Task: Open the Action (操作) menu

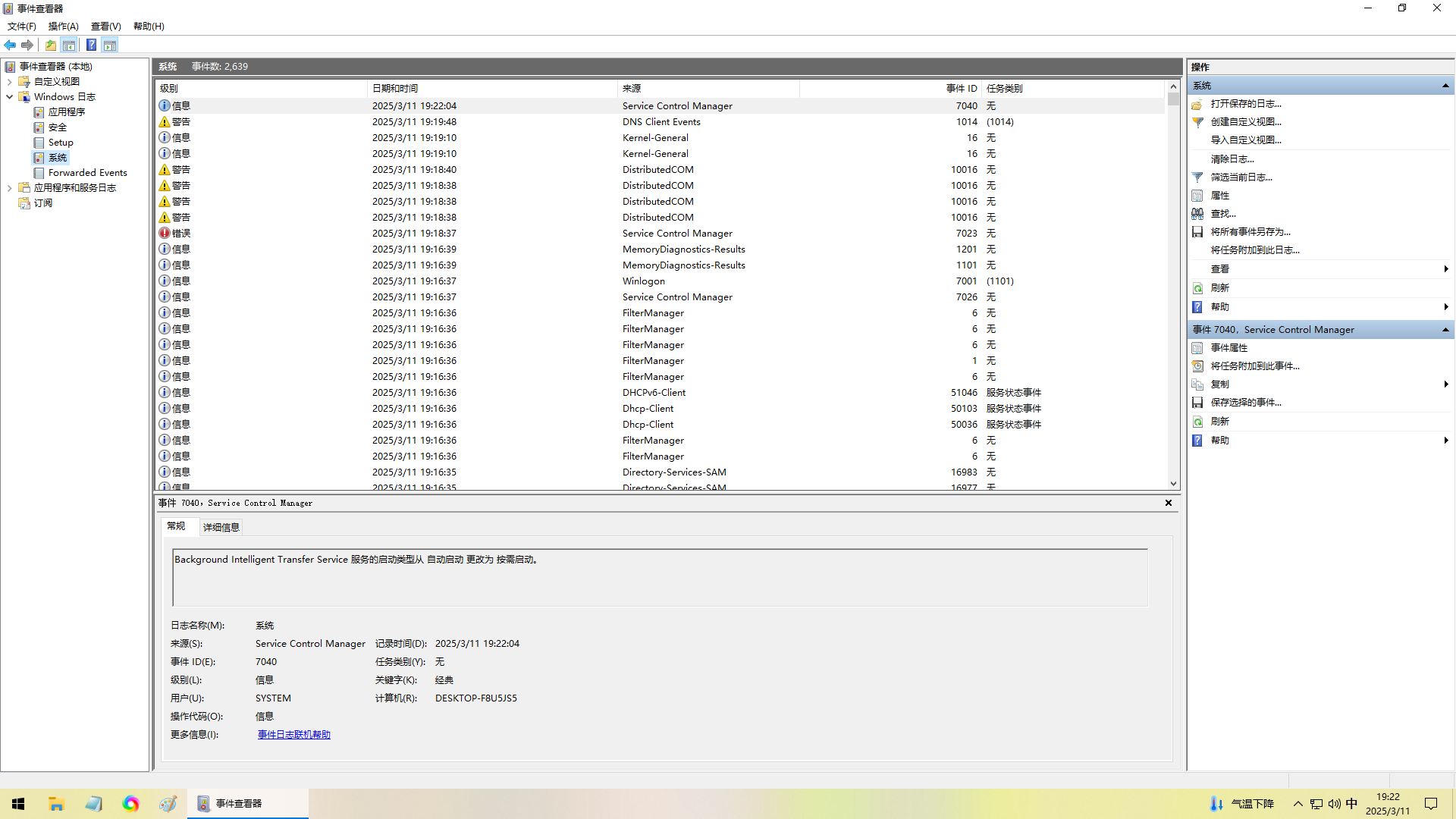Action: point(63,27)
